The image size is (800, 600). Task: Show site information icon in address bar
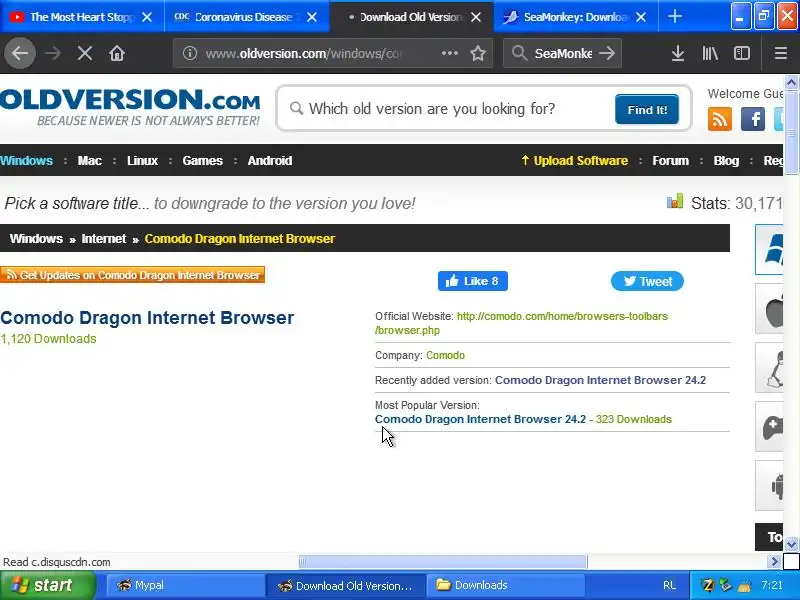click(190, 53)
